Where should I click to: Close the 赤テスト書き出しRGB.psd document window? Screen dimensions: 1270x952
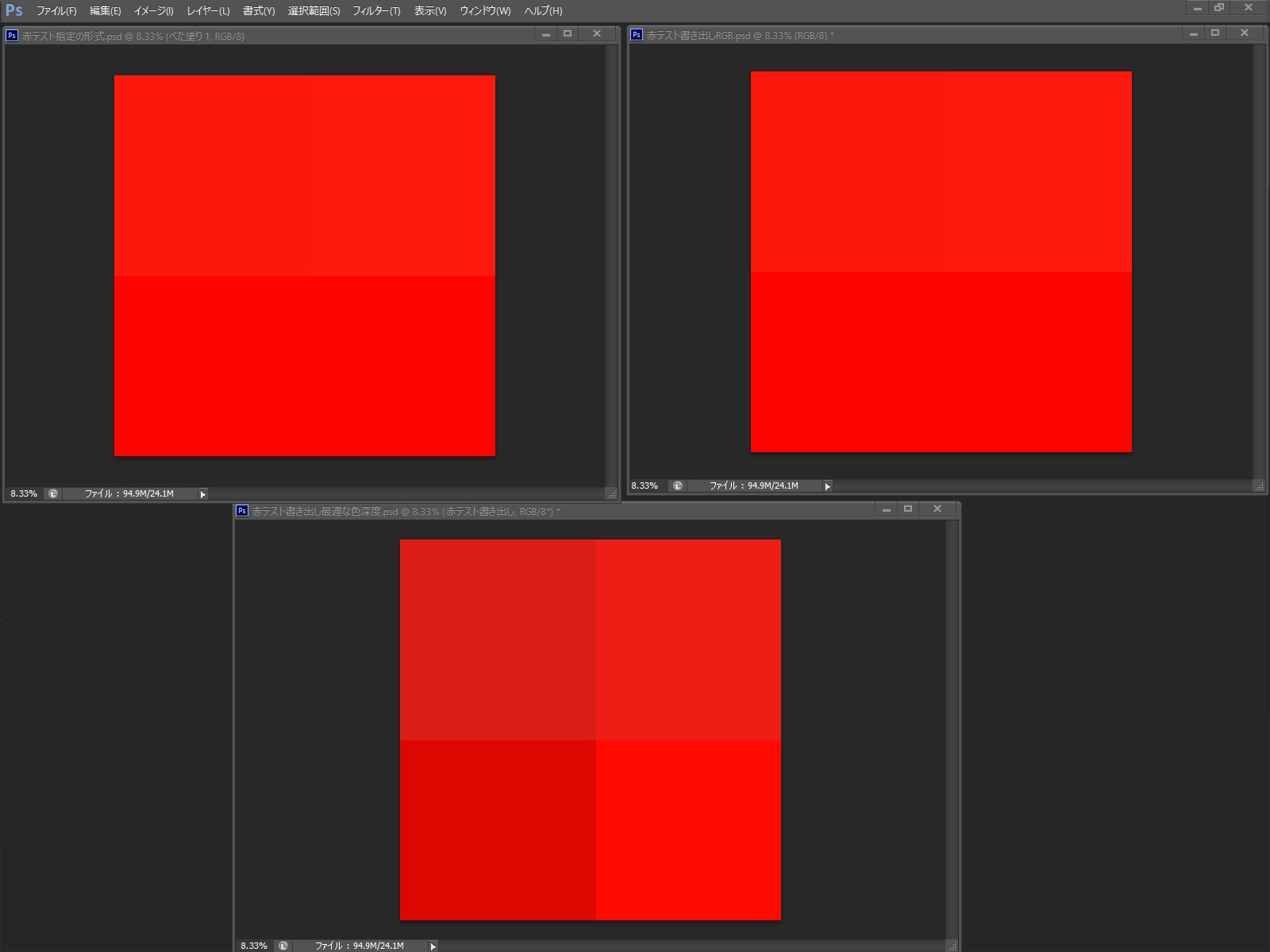(1245, 33)
